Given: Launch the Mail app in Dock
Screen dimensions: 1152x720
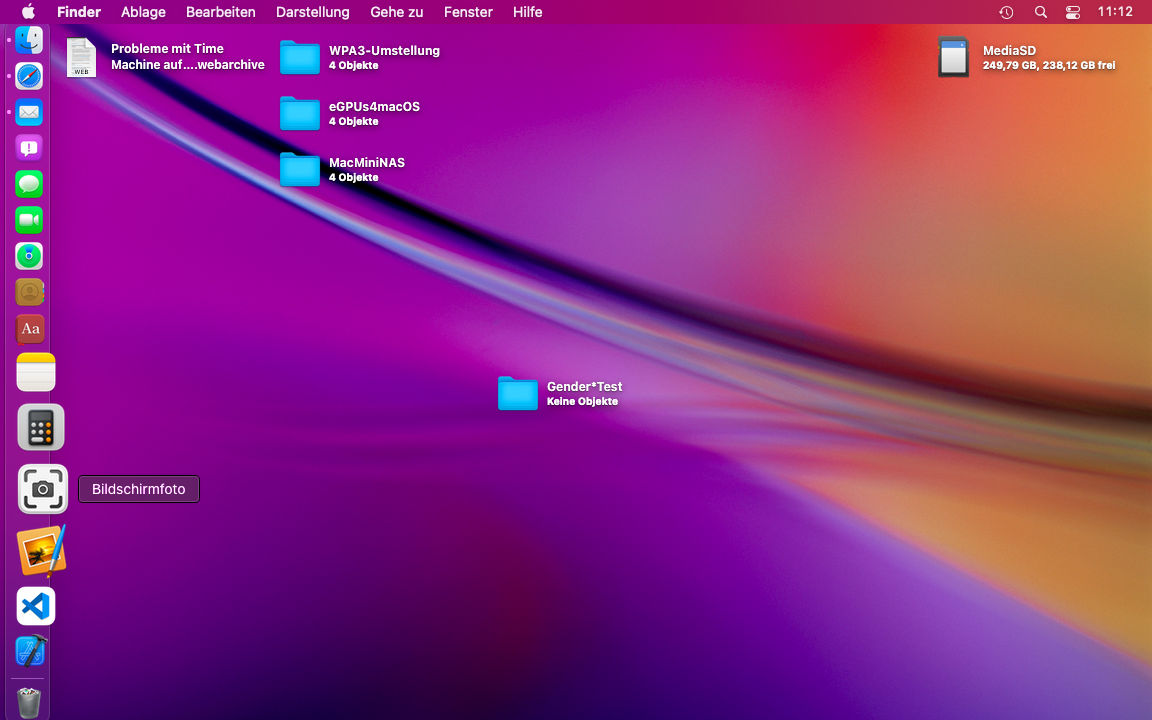Looking at the screenshot, I should click(x=29, y=112).
